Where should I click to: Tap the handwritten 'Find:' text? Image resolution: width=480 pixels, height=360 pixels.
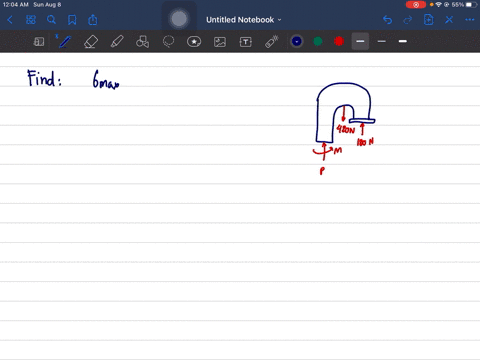point(44,78)
